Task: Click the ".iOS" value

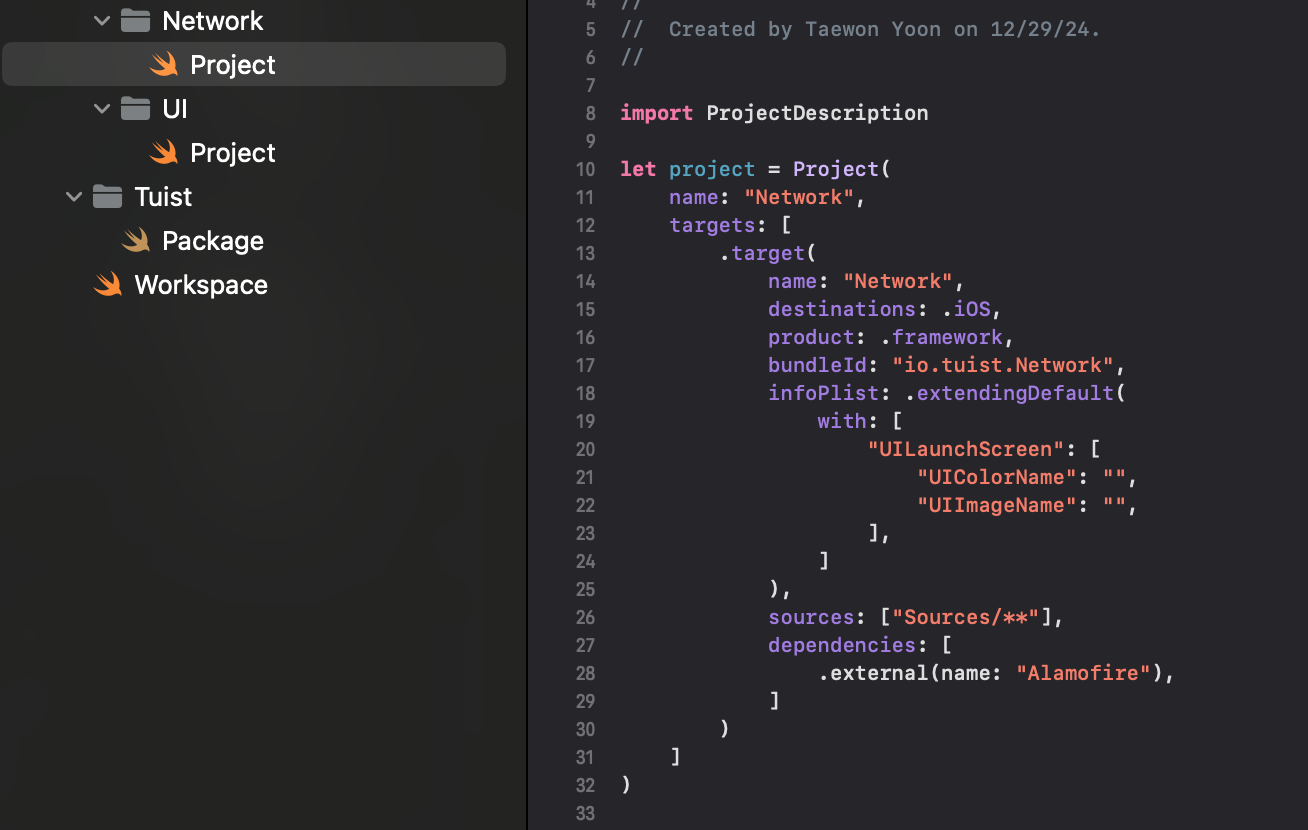Action: pyautogui.click(x=966, y=309)
